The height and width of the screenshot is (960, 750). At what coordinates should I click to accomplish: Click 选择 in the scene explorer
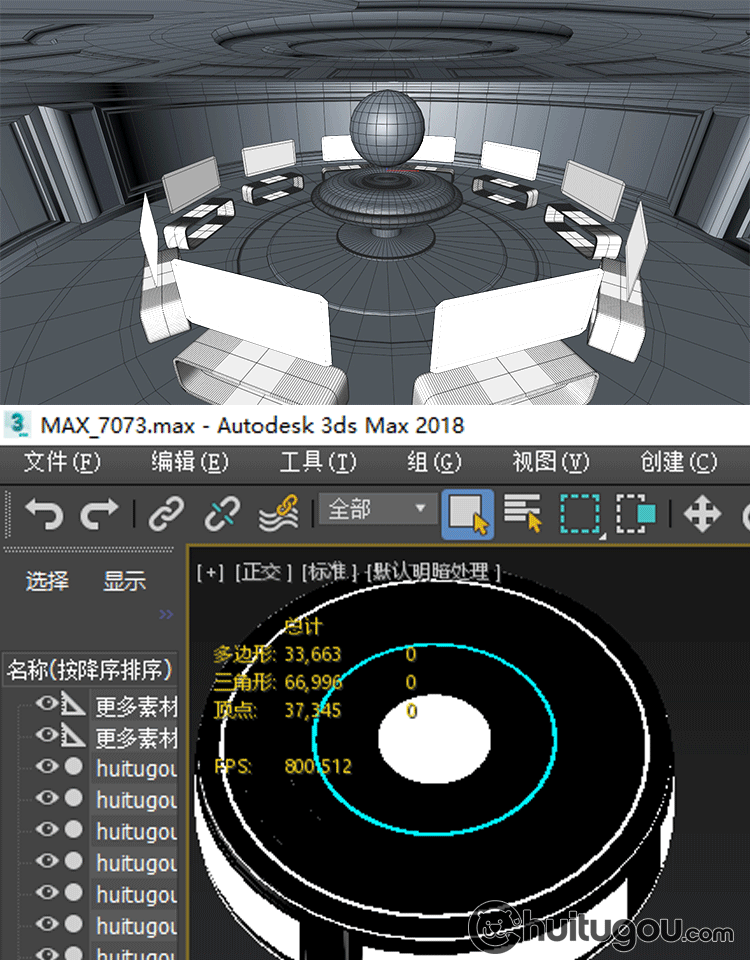(47, 581)
